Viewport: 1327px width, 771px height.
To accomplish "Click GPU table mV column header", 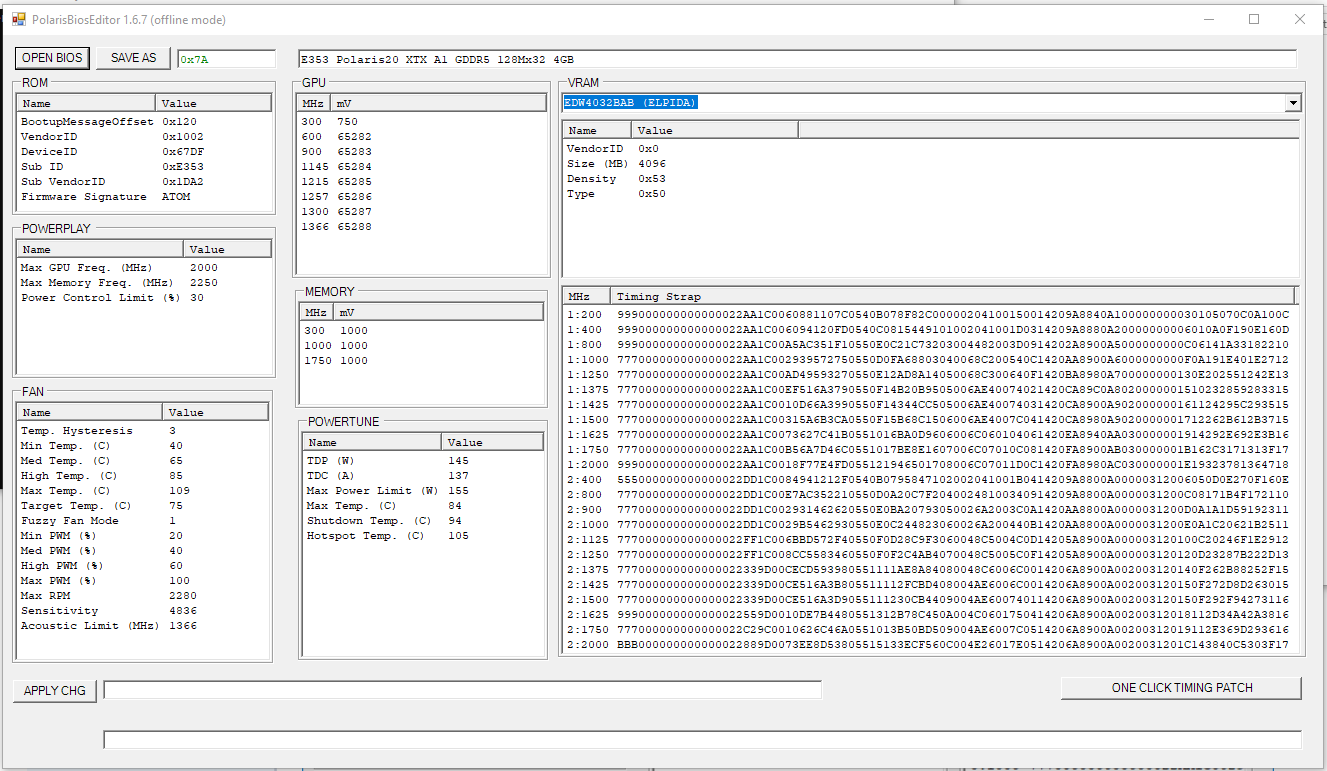I will tap(440, 103).
